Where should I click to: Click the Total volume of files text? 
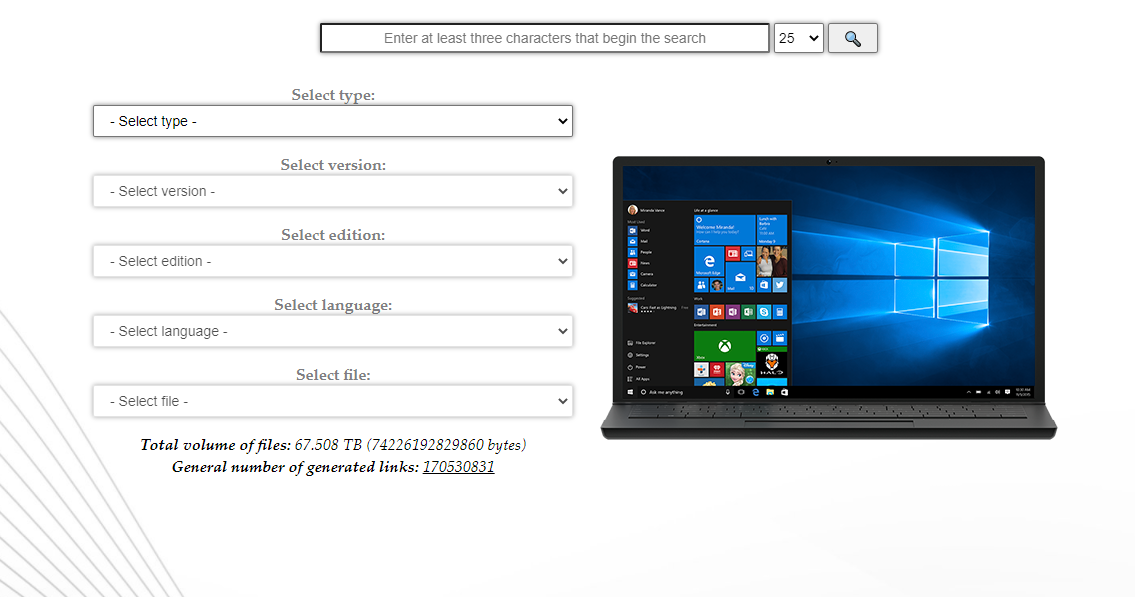[x=333, y=444]
